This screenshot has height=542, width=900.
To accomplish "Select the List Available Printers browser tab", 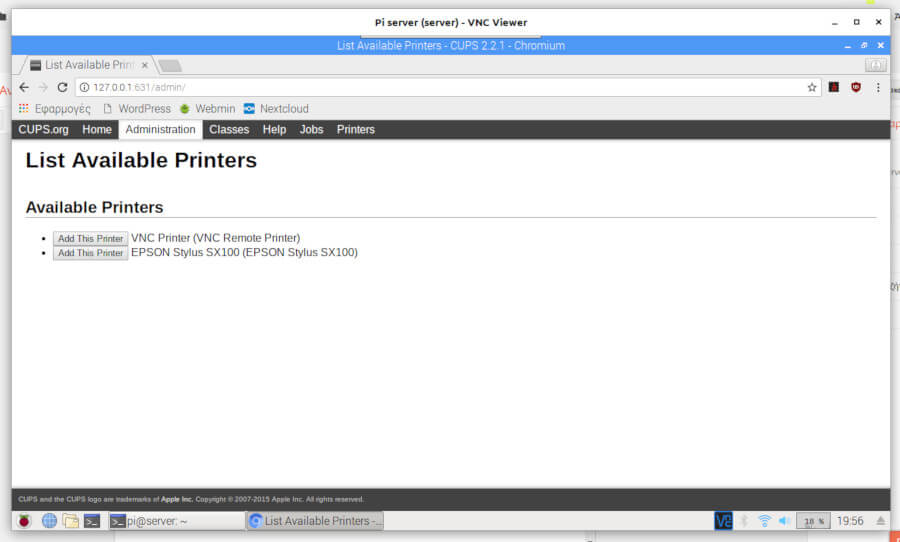I will pyautogui.click(x=88, y=65).
